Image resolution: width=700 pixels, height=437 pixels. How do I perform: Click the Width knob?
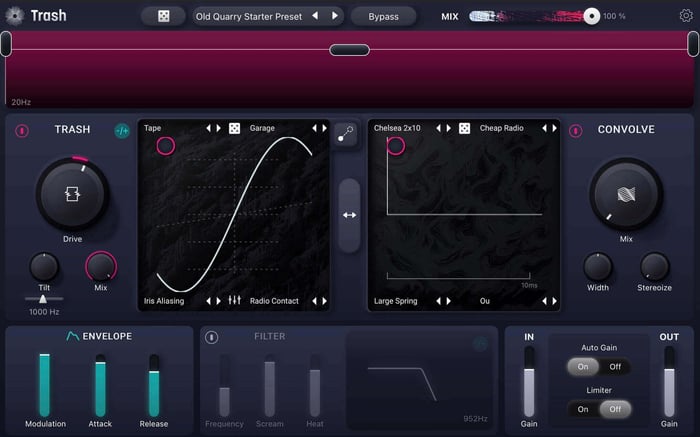598,267
